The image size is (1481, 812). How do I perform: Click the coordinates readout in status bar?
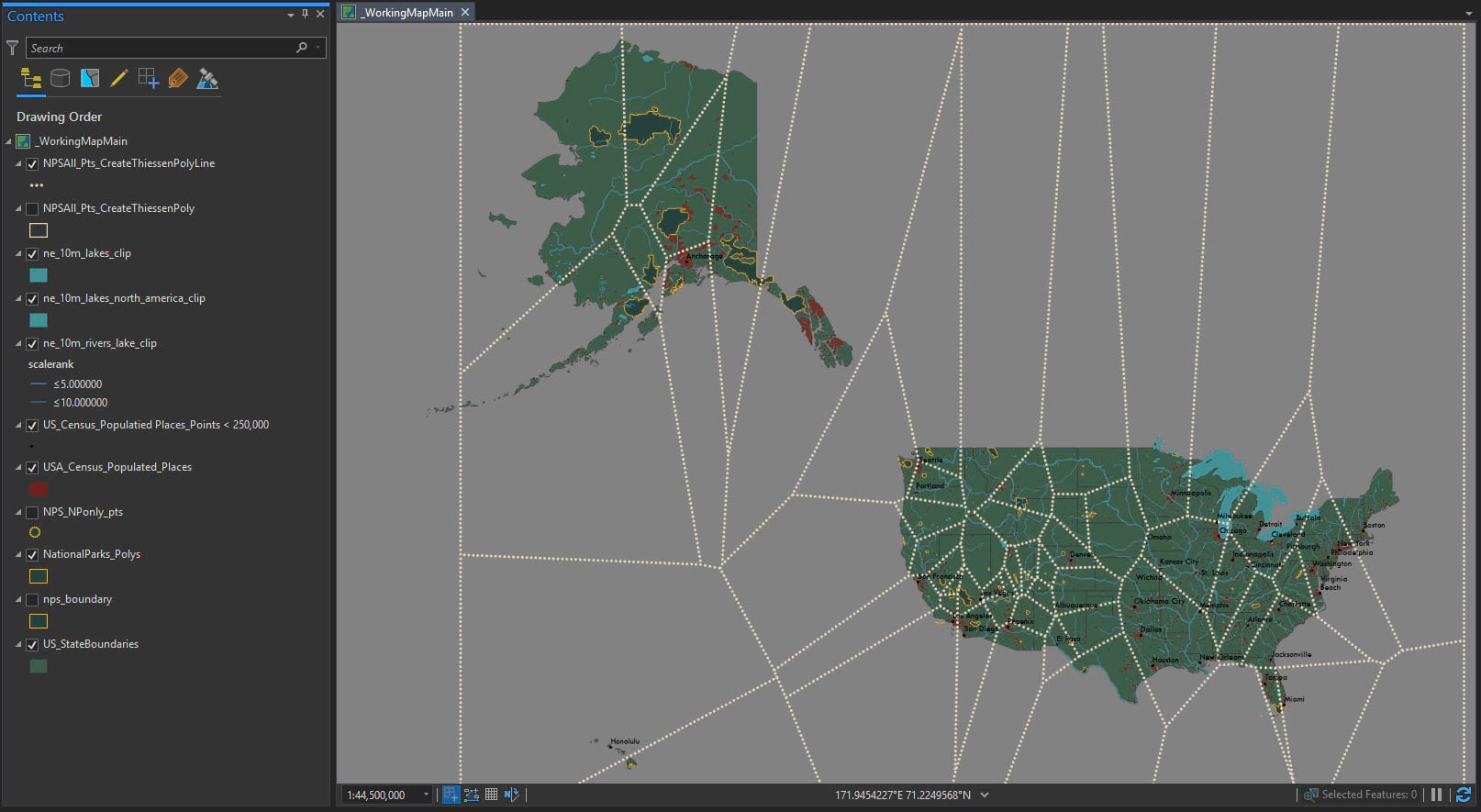903,795
